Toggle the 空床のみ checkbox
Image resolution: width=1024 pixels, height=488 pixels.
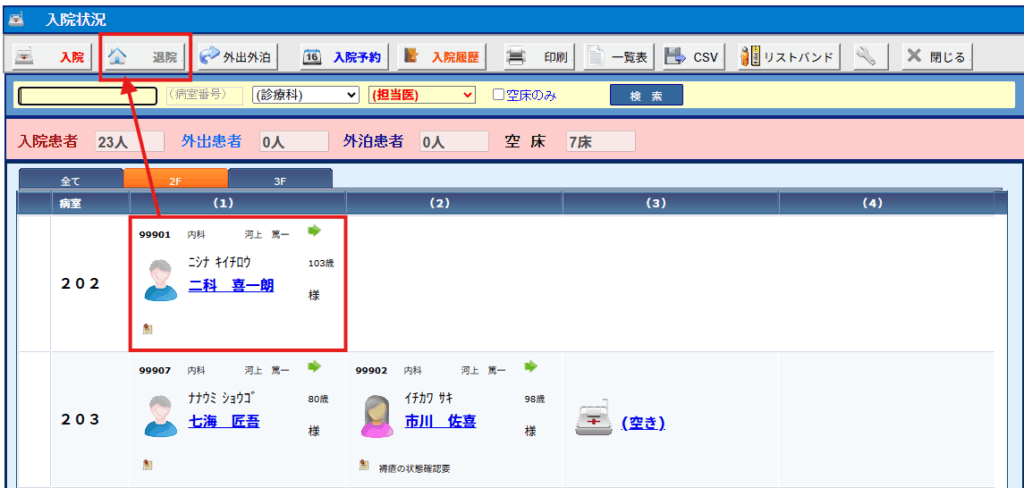[x=499, y=95]
